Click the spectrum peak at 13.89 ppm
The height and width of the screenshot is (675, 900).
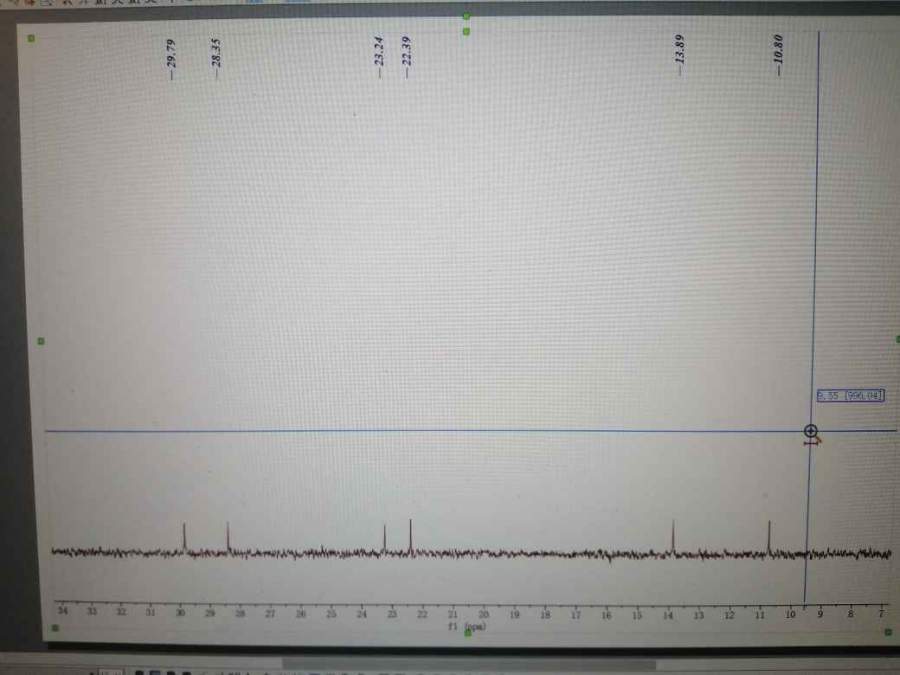click(x=673, y=537)
